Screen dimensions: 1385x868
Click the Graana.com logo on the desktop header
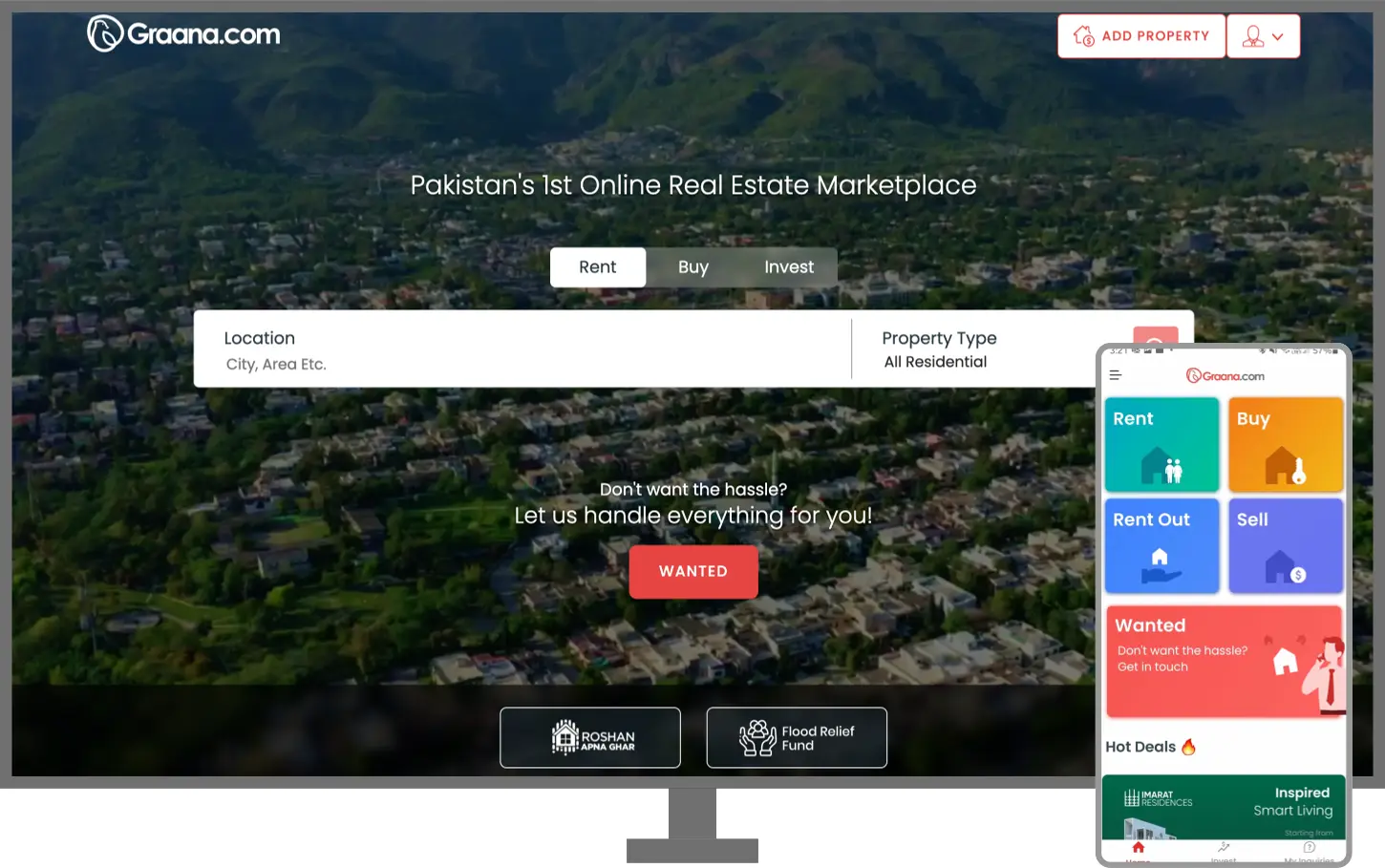183,34
